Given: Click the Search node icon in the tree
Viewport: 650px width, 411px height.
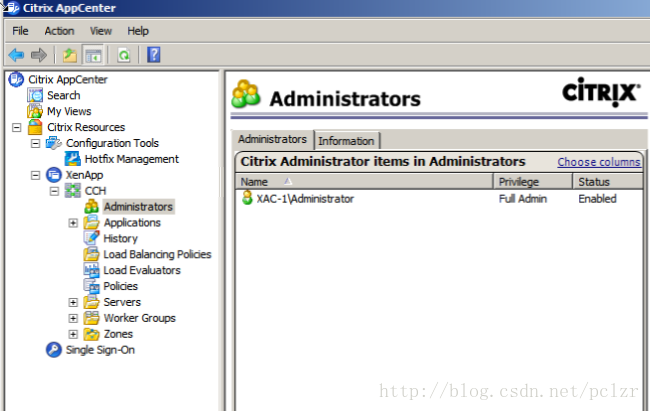Looking at the screenshot, I should pyautogui.click(x=35, y=95).
